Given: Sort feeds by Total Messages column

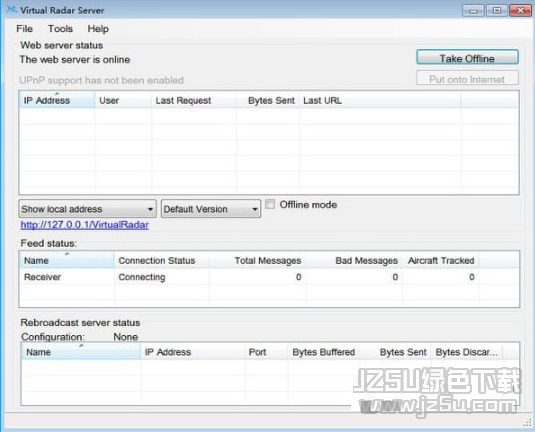Looking at the screenshot, I should (257, 260).
